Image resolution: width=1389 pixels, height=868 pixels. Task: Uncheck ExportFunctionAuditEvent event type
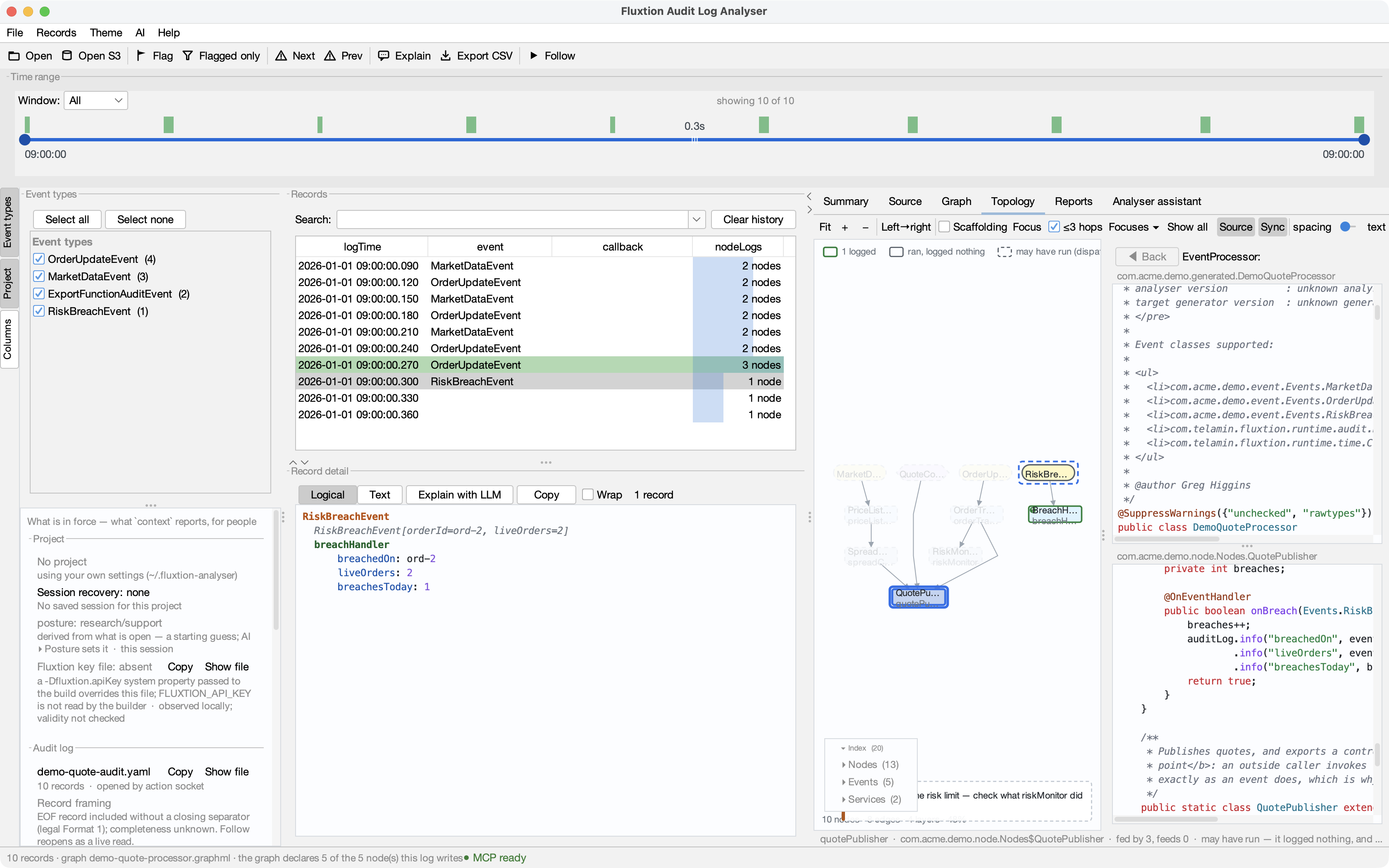coord(39,293)
